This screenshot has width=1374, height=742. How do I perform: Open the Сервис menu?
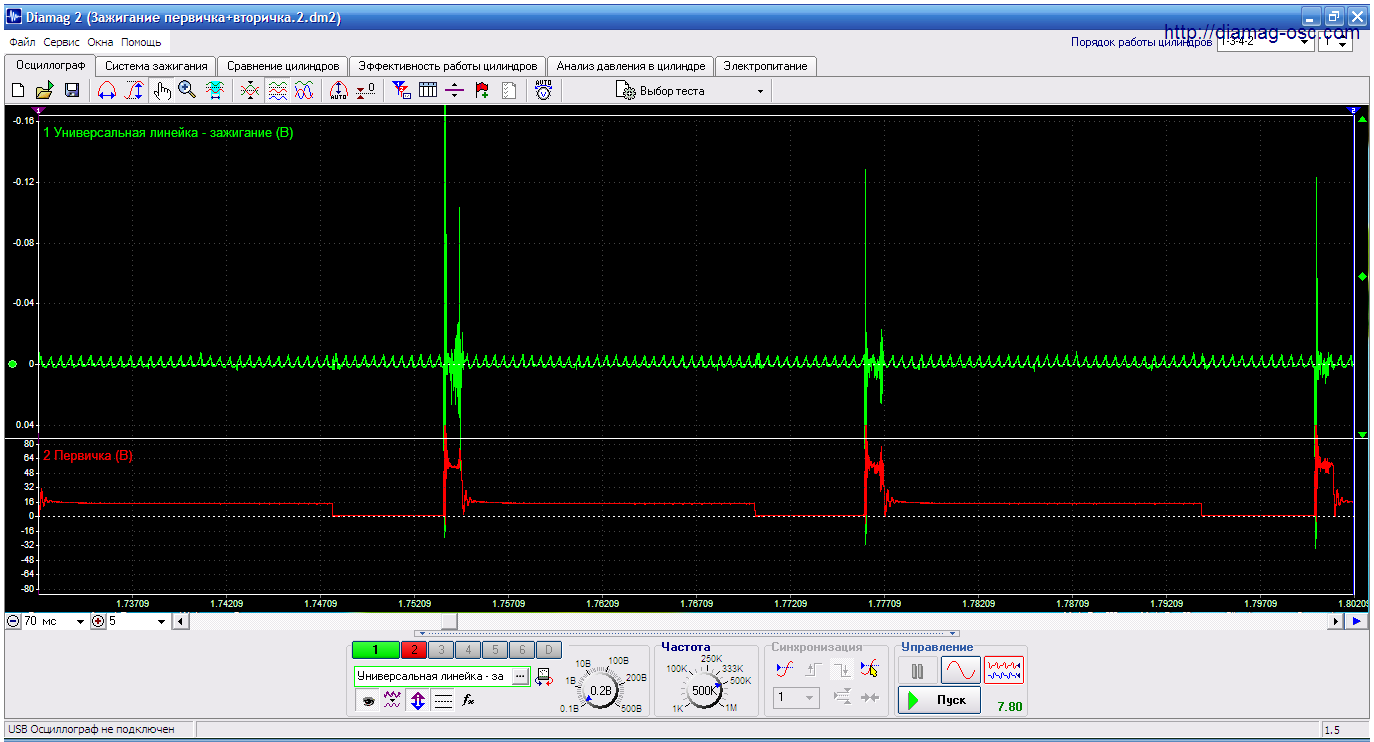pyautogui.click(x=62, y=43)
